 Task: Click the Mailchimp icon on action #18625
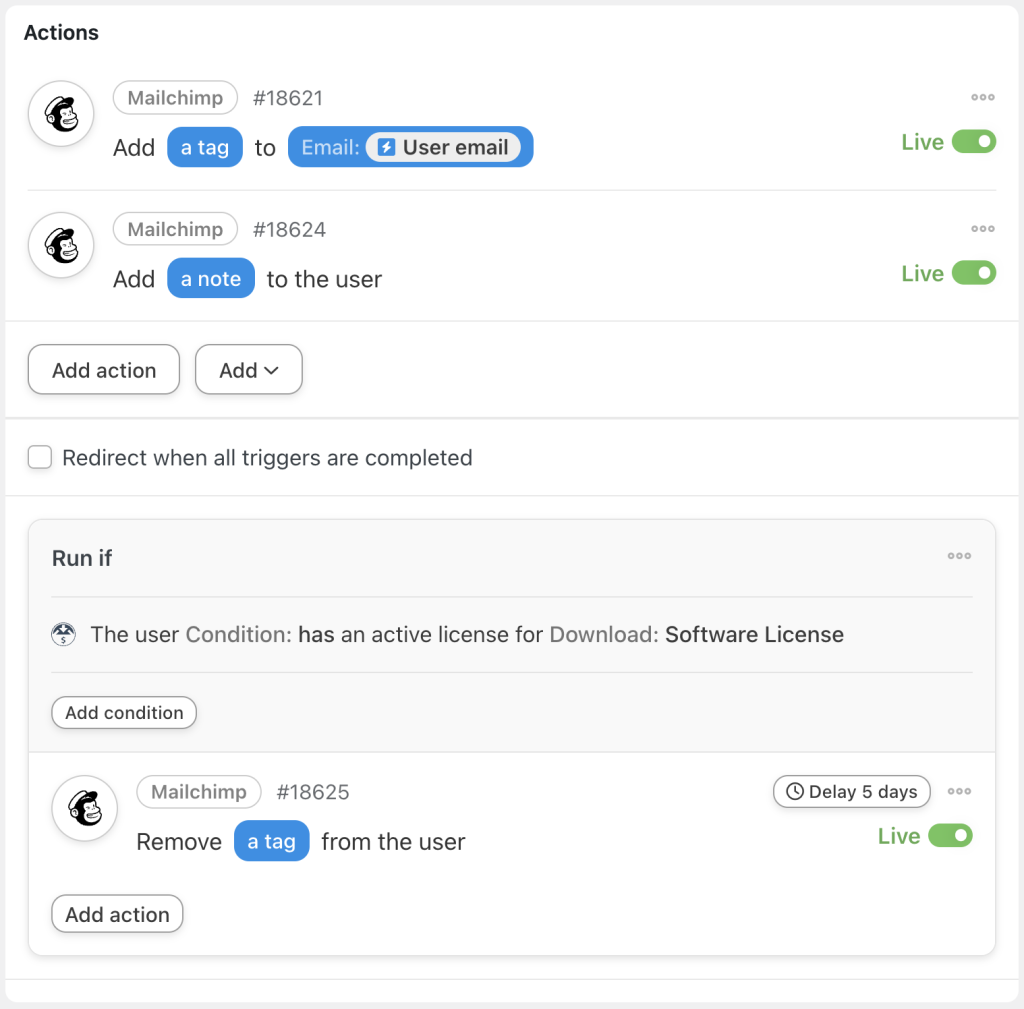tap(85, 808)
